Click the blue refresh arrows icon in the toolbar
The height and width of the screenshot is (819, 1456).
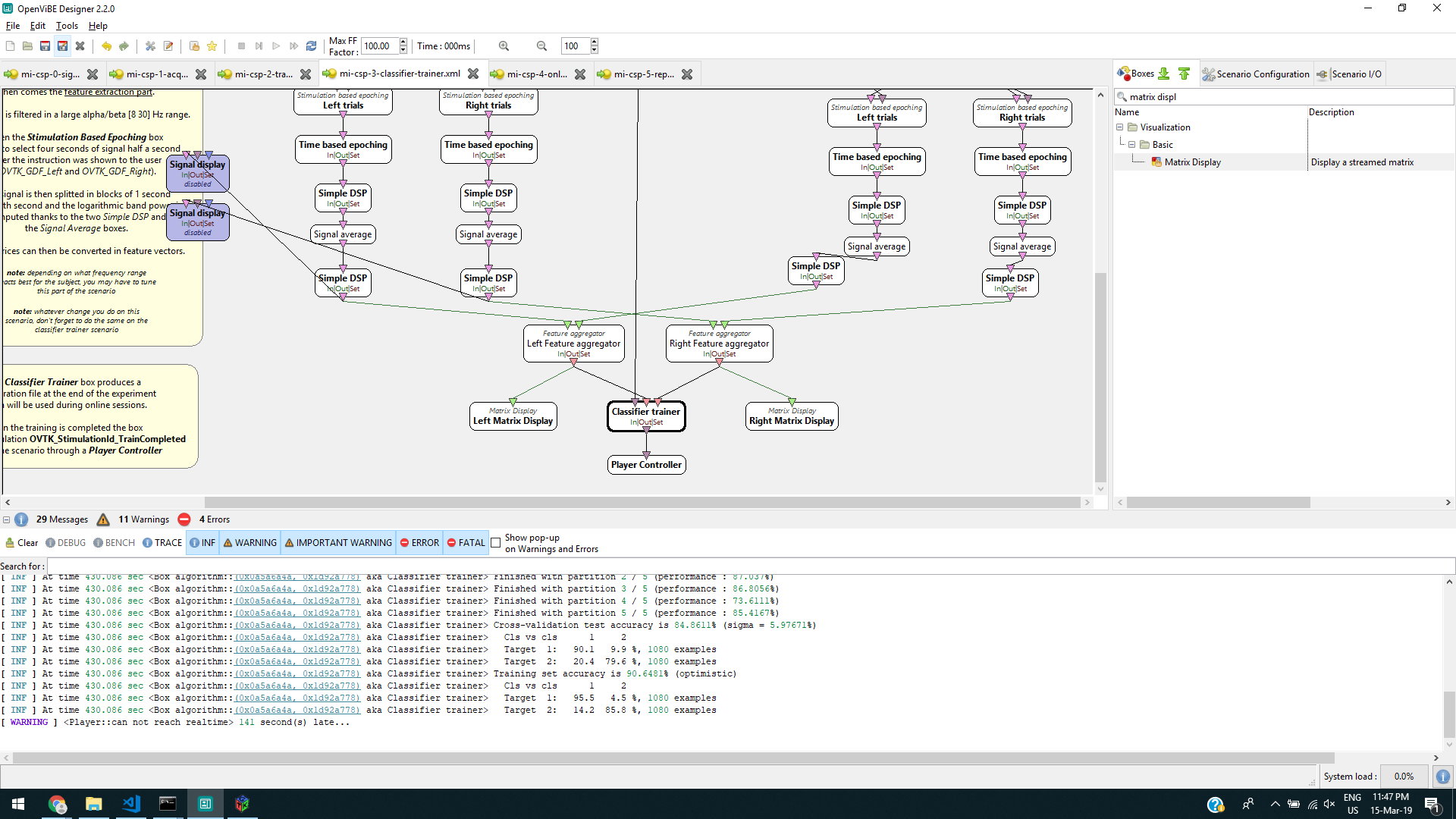point(311,46)
